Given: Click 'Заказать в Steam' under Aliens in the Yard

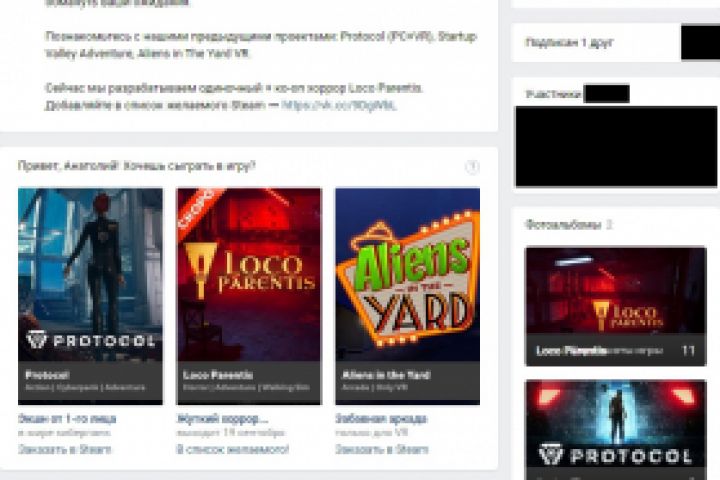Looking at the screenshot, I should (382, 449).
